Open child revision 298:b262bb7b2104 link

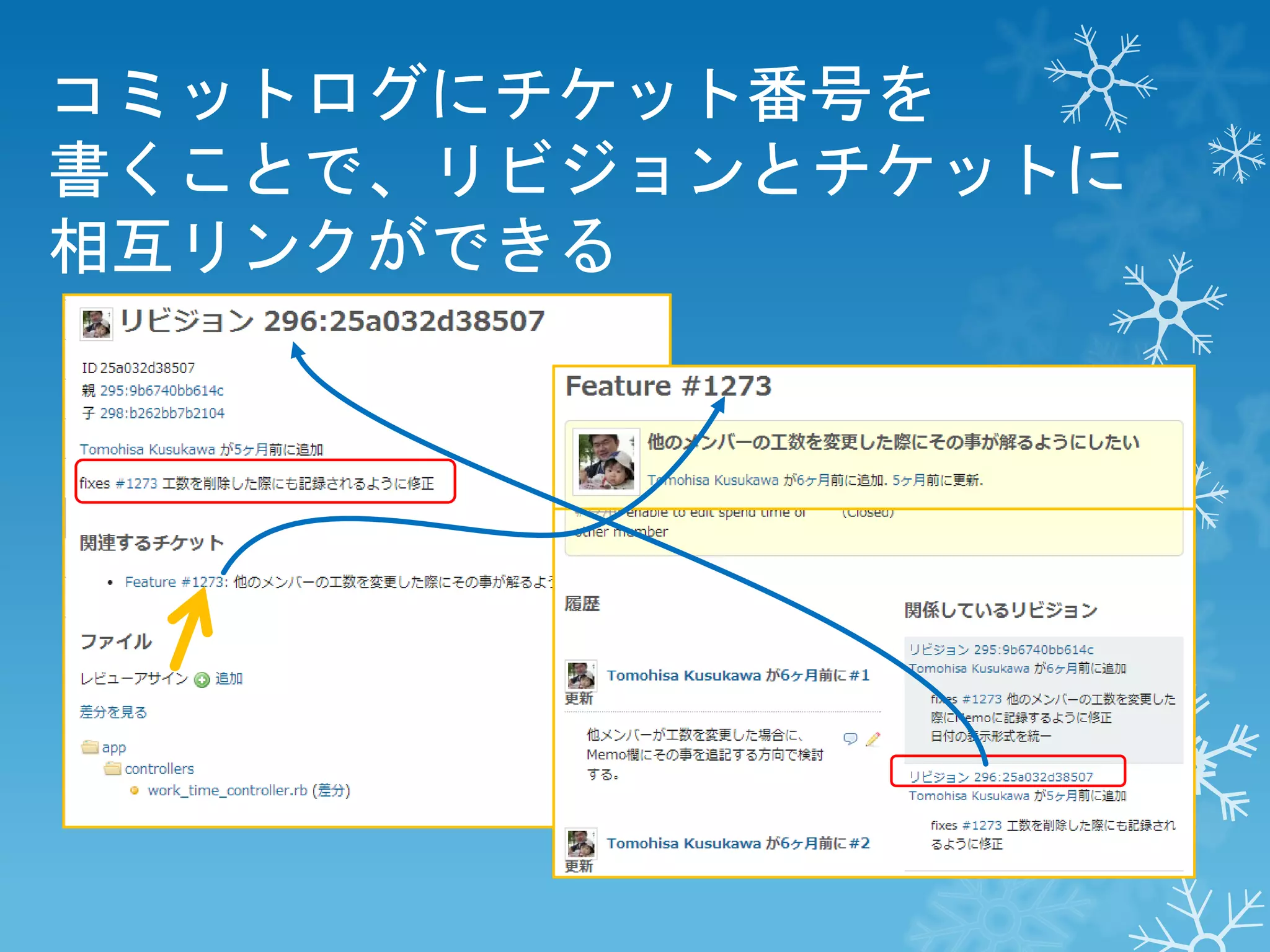162,413
